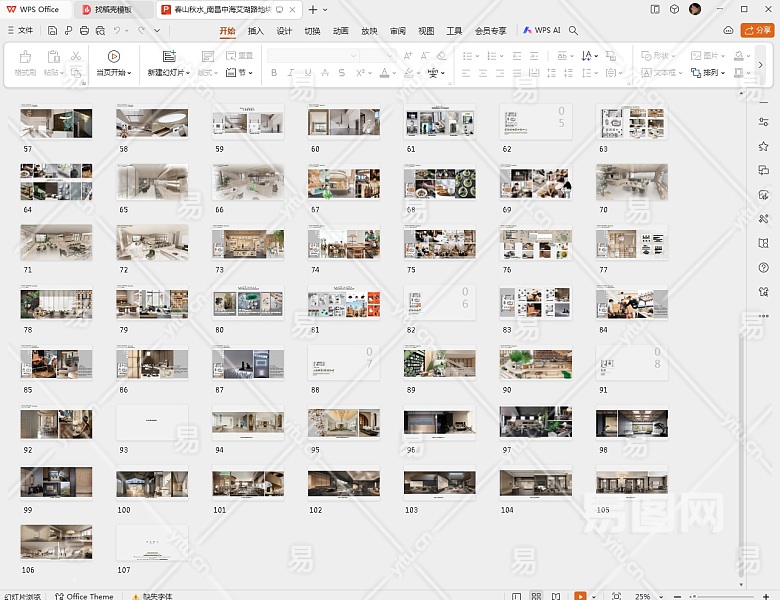Switch to reading view in status bar

pos(556,595)
